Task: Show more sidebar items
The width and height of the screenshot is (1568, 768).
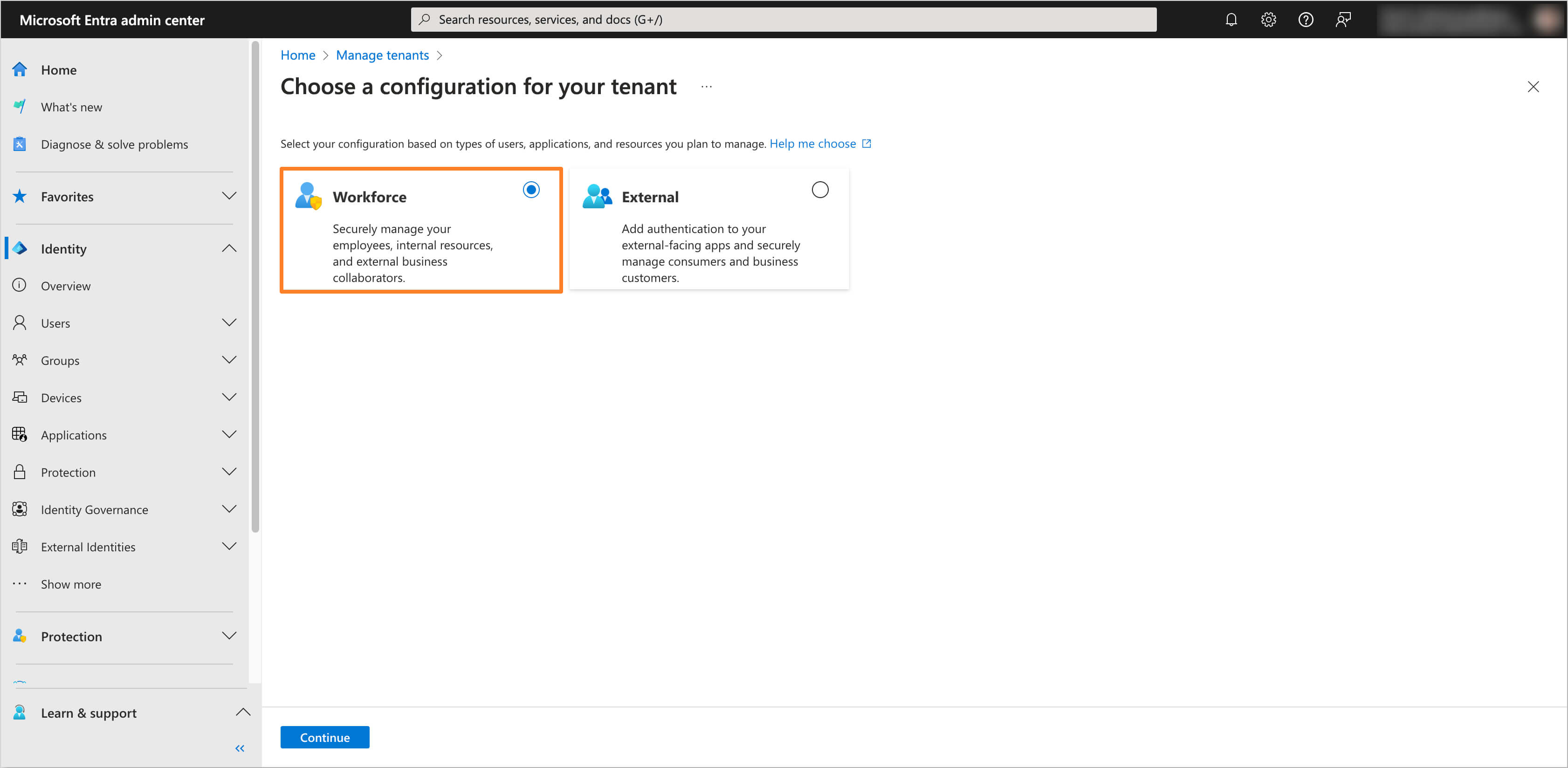Action: (70, 583)
